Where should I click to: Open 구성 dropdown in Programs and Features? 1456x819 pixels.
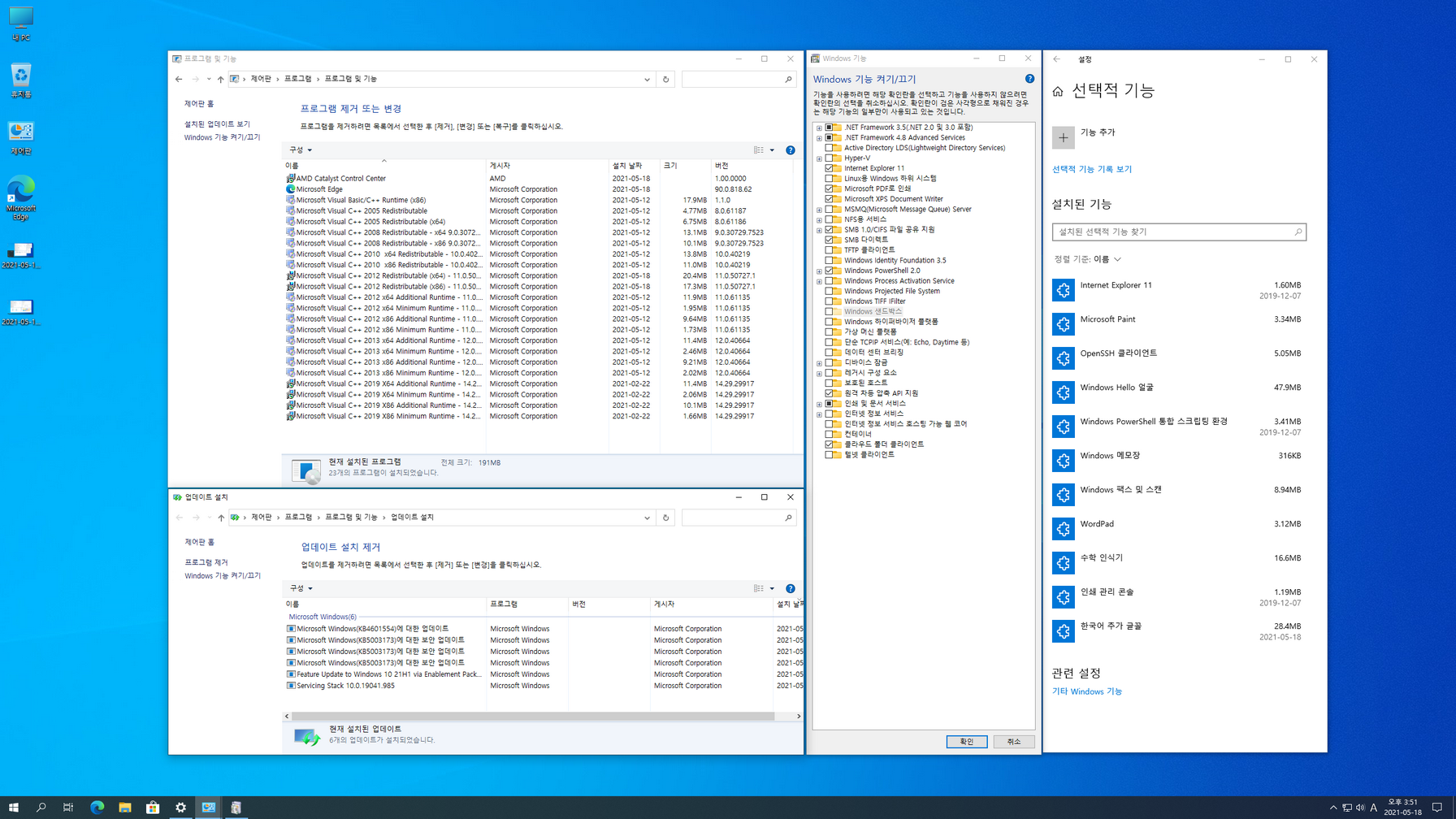[301, 150]
